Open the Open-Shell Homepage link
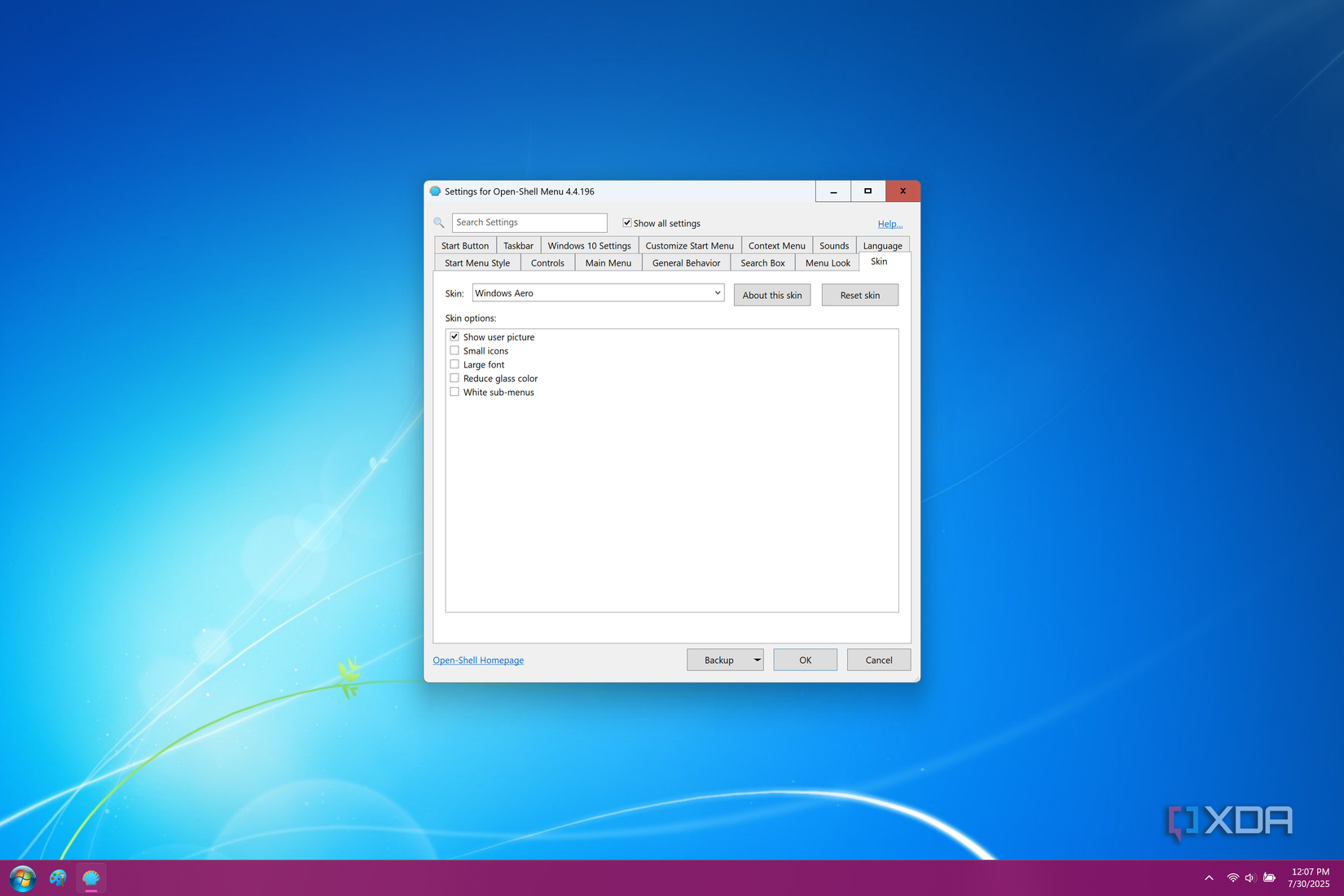The width and height of the screenshot is (1344, 896). 478,661
